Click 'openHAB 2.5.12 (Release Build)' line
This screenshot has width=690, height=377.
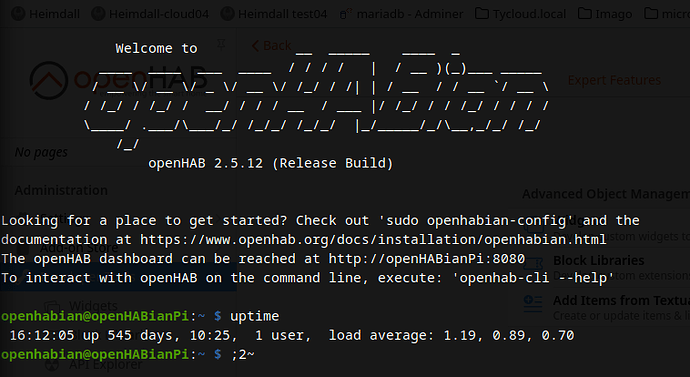point(270,163)
